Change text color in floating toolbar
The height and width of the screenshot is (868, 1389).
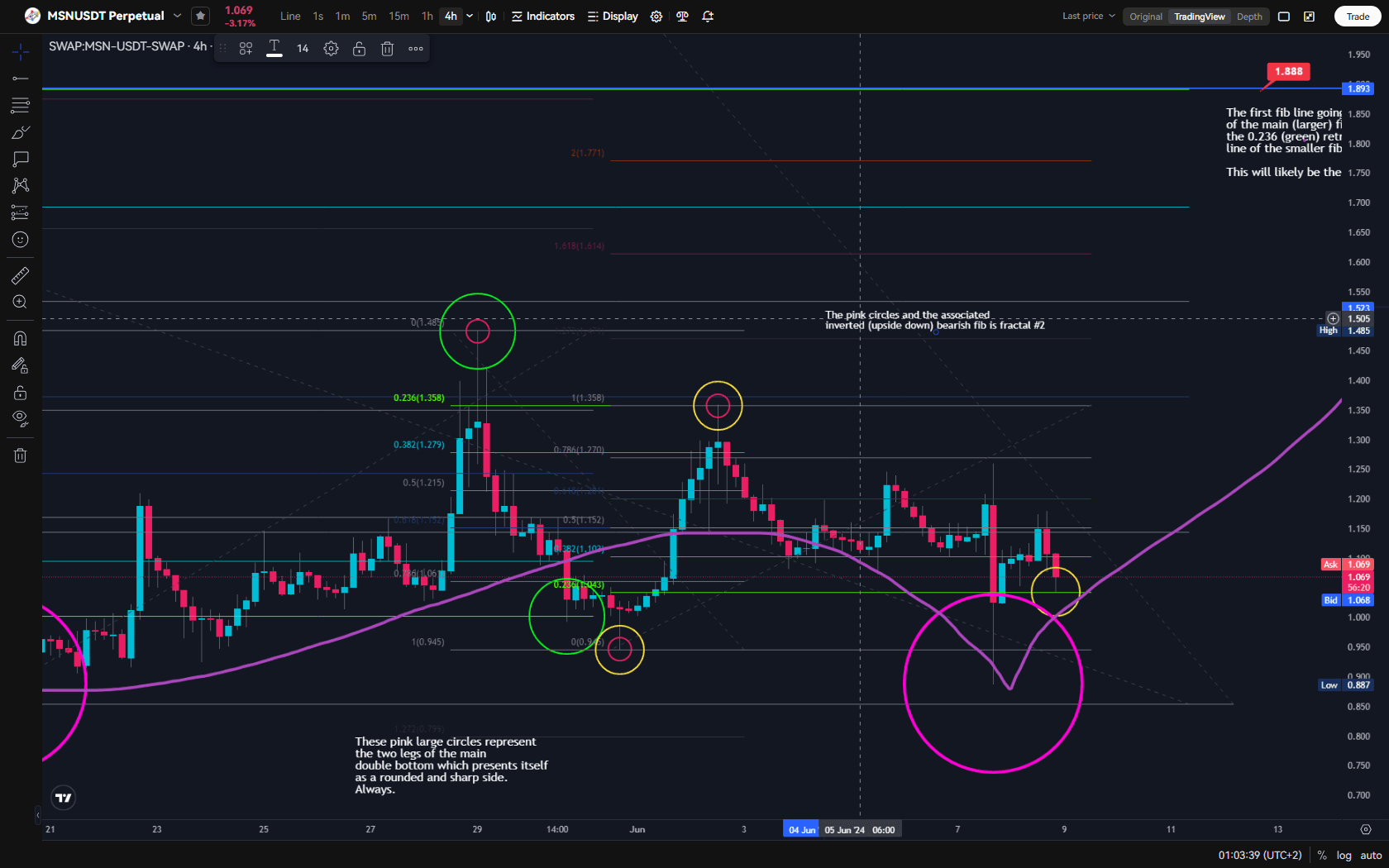point(274,49)
